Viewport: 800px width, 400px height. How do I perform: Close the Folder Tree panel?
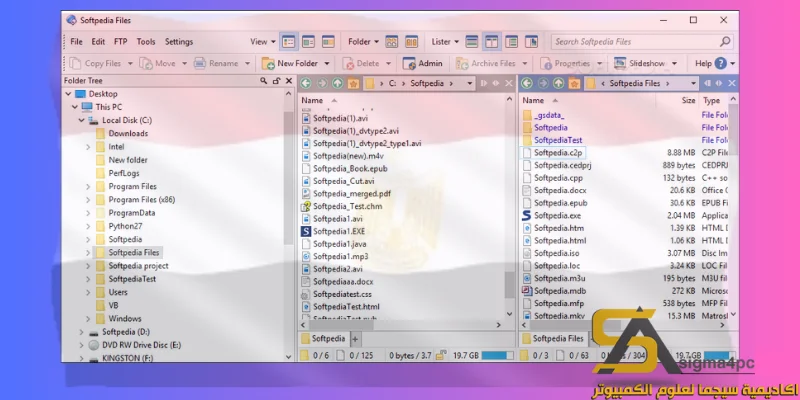289,81
